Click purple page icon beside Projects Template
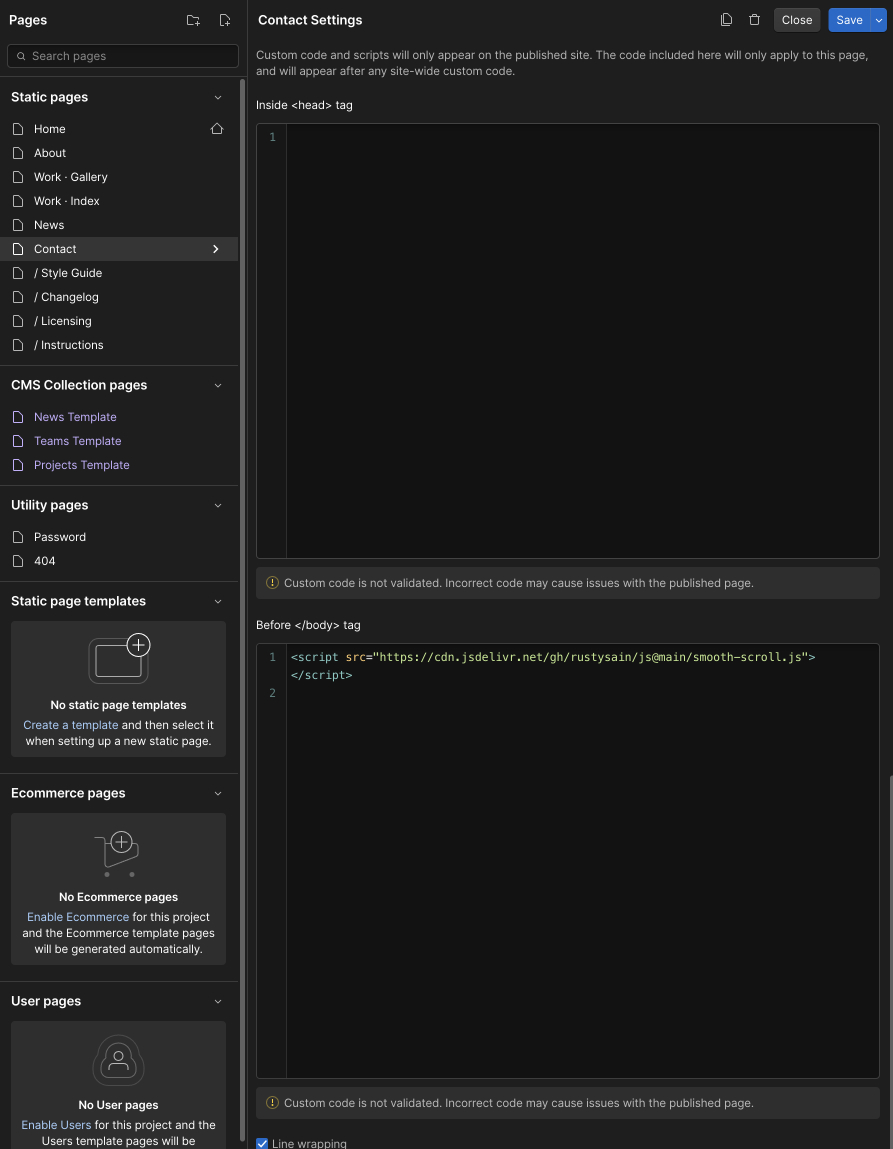Viewport: 893px width, 1149px height. pos(18,465)
